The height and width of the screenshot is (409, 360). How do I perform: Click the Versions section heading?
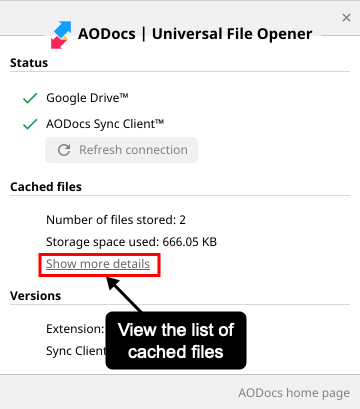point(36,296)
